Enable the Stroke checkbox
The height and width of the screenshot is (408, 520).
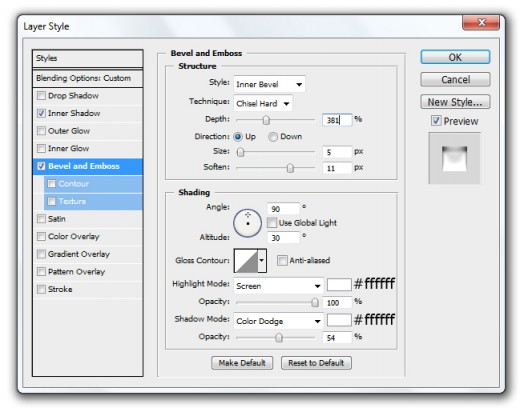tap(41, 289)
